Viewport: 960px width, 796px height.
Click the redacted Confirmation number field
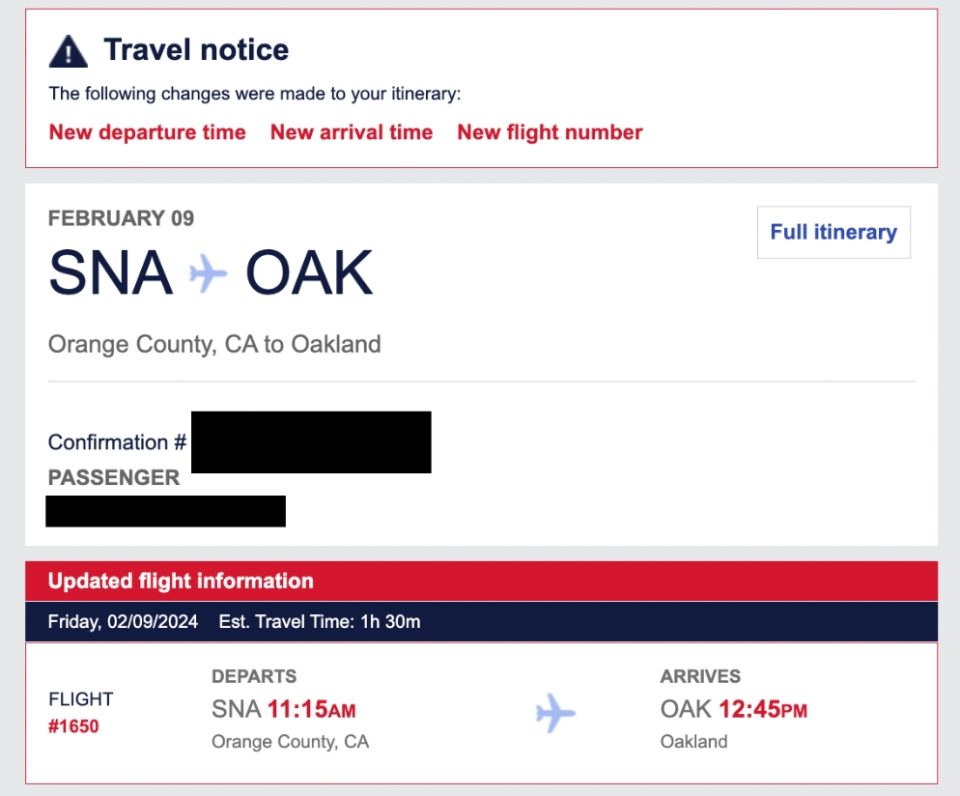click(x=310, y=441)
